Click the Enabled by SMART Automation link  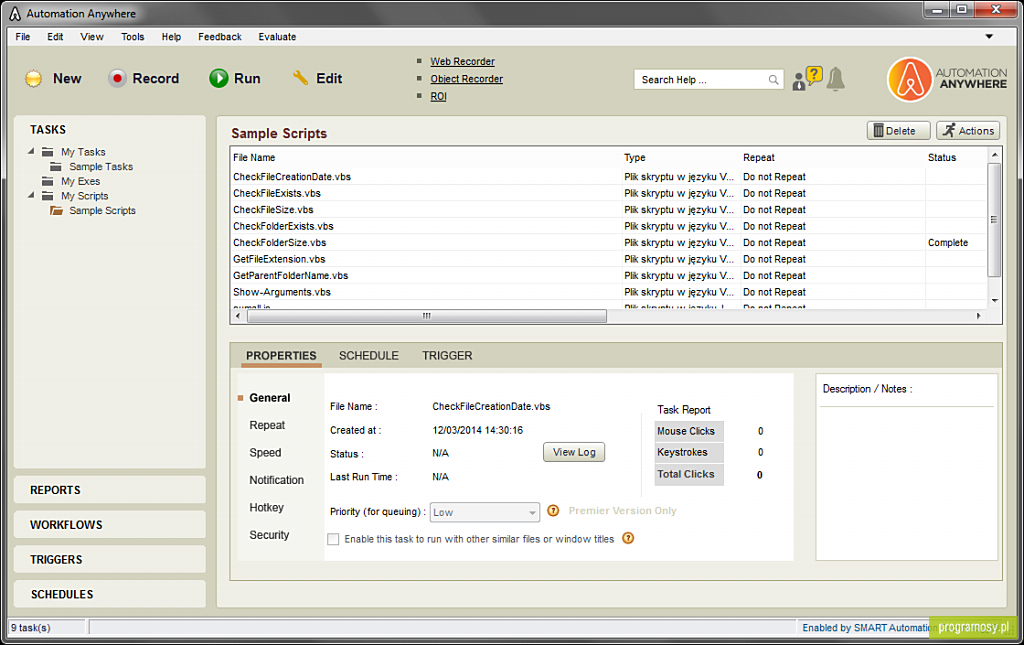(x=865, y=627)
